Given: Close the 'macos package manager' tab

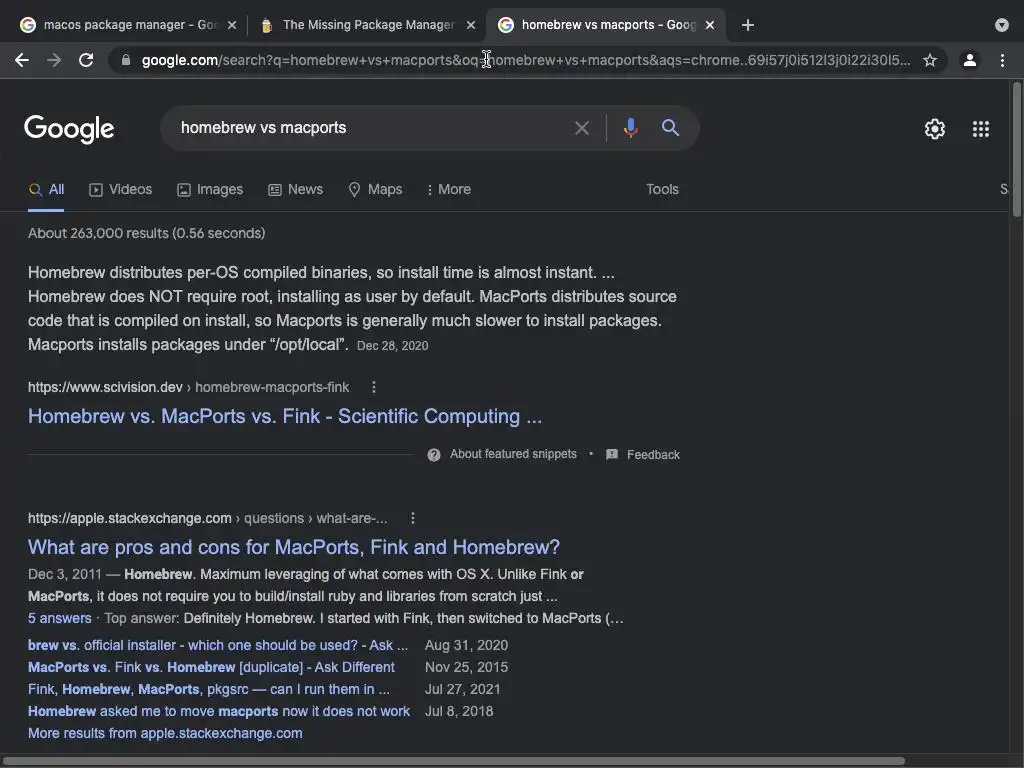Looking at the screenshot, I should 232,25.
